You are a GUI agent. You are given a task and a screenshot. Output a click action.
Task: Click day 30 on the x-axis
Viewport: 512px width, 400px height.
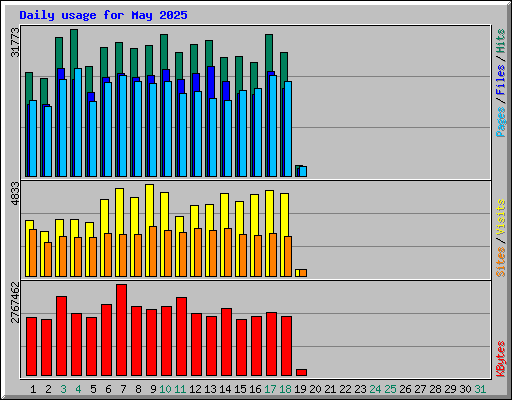[465, 389]
